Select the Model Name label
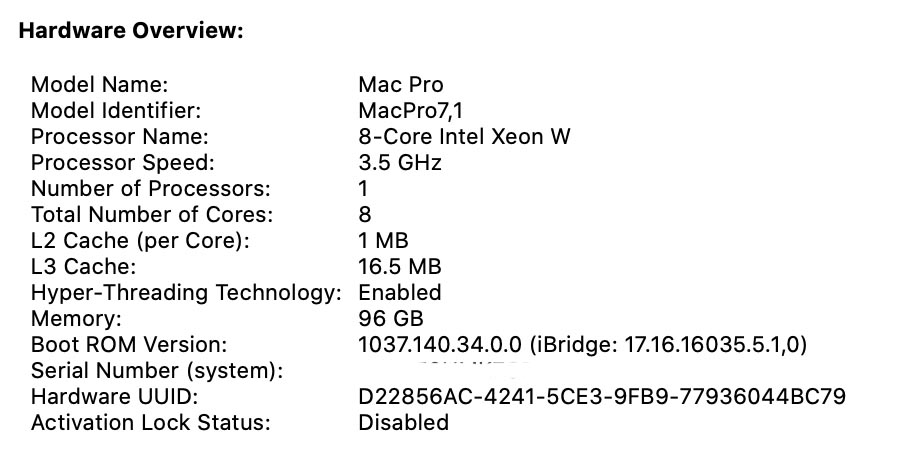The height and width of the screenshot is (468, 906). [x=100, y=85]
